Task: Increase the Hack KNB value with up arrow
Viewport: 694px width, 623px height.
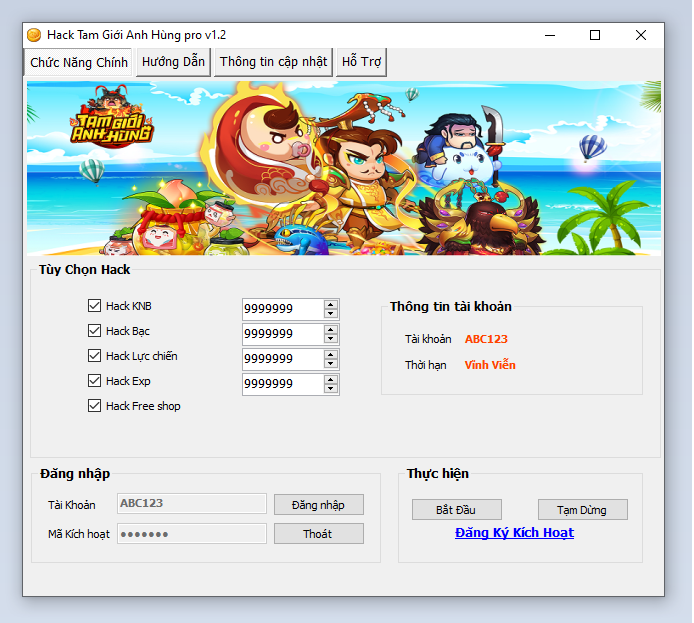Action: pyautogui.click(x=331, y=304)
